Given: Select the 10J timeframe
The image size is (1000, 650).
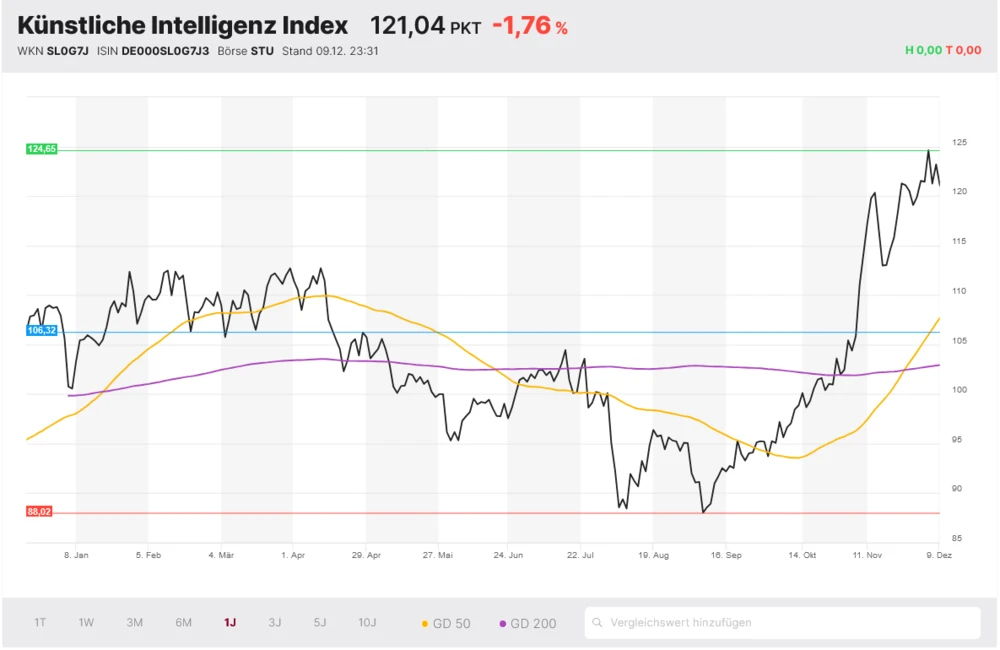Looking at the screenshot, I should tap(367, 622).
